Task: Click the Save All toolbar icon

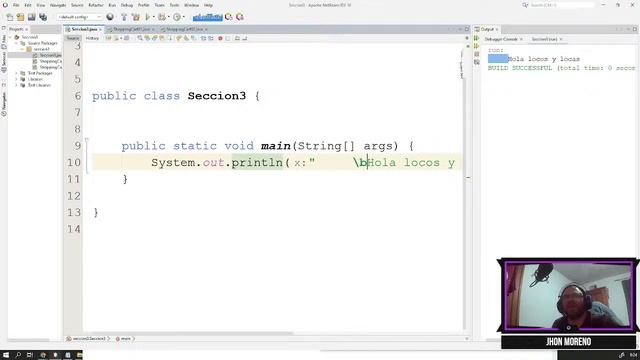Action: [x=43, y=17]
